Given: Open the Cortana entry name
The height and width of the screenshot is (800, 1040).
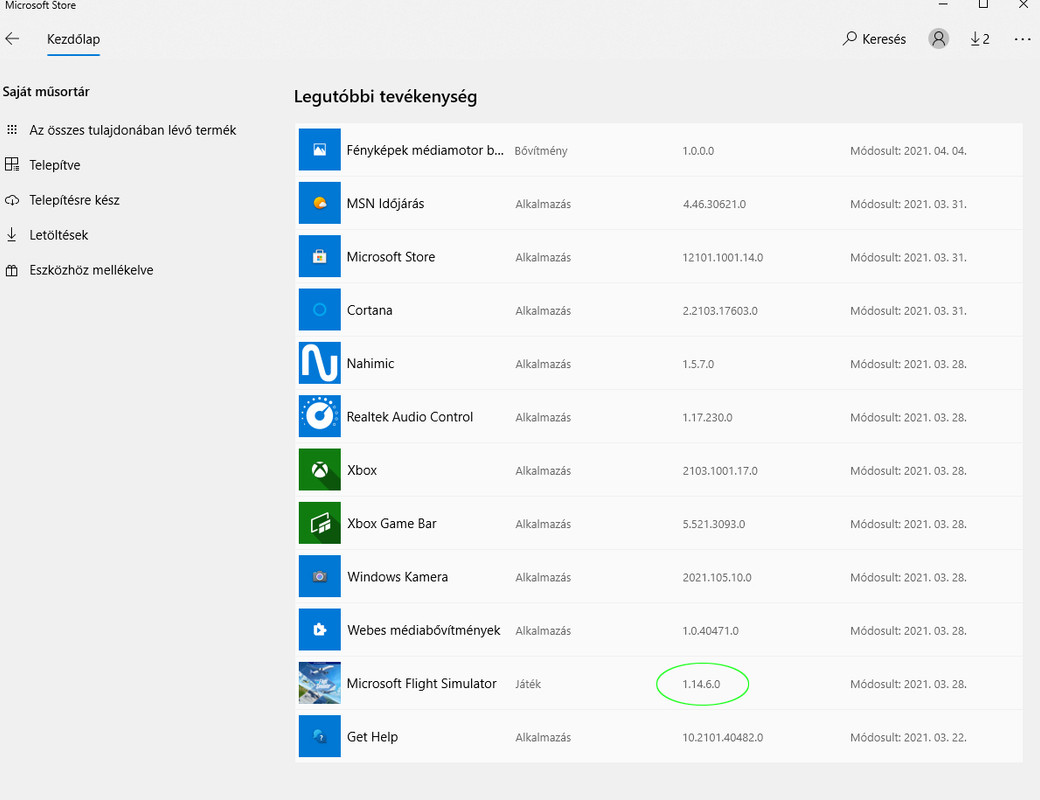Looking at the screenshot, I should pos(369,310).
